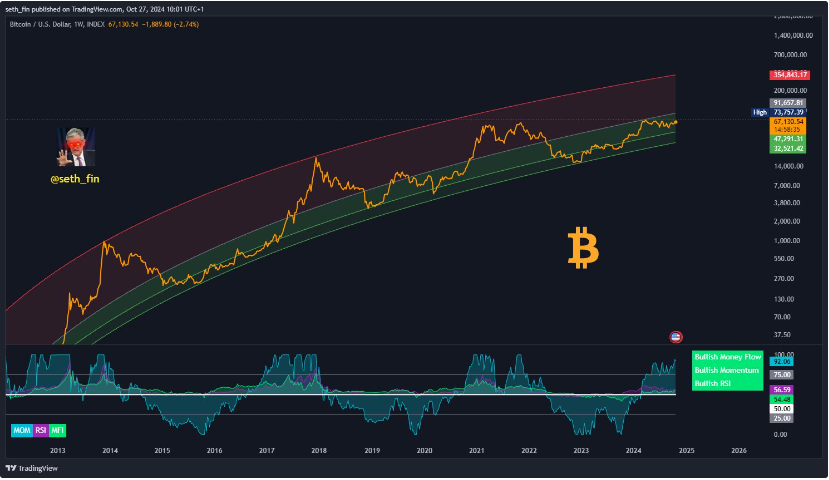
Task: Click the 2025 year on time axis
Action: (687, 450)
